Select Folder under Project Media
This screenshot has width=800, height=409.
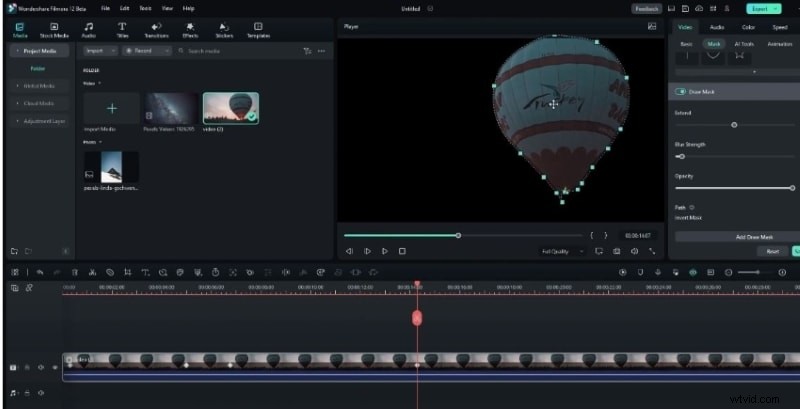pyautogui.click(x=38, y=68)
